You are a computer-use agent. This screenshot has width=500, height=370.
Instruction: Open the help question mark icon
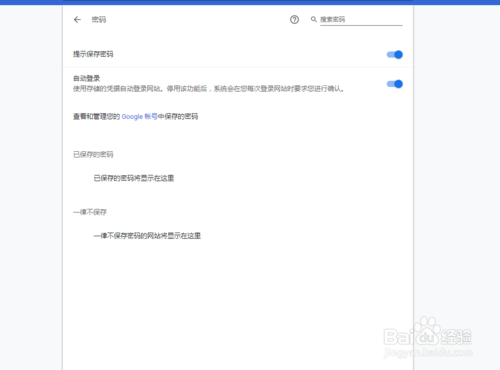(x=294, y=20)
